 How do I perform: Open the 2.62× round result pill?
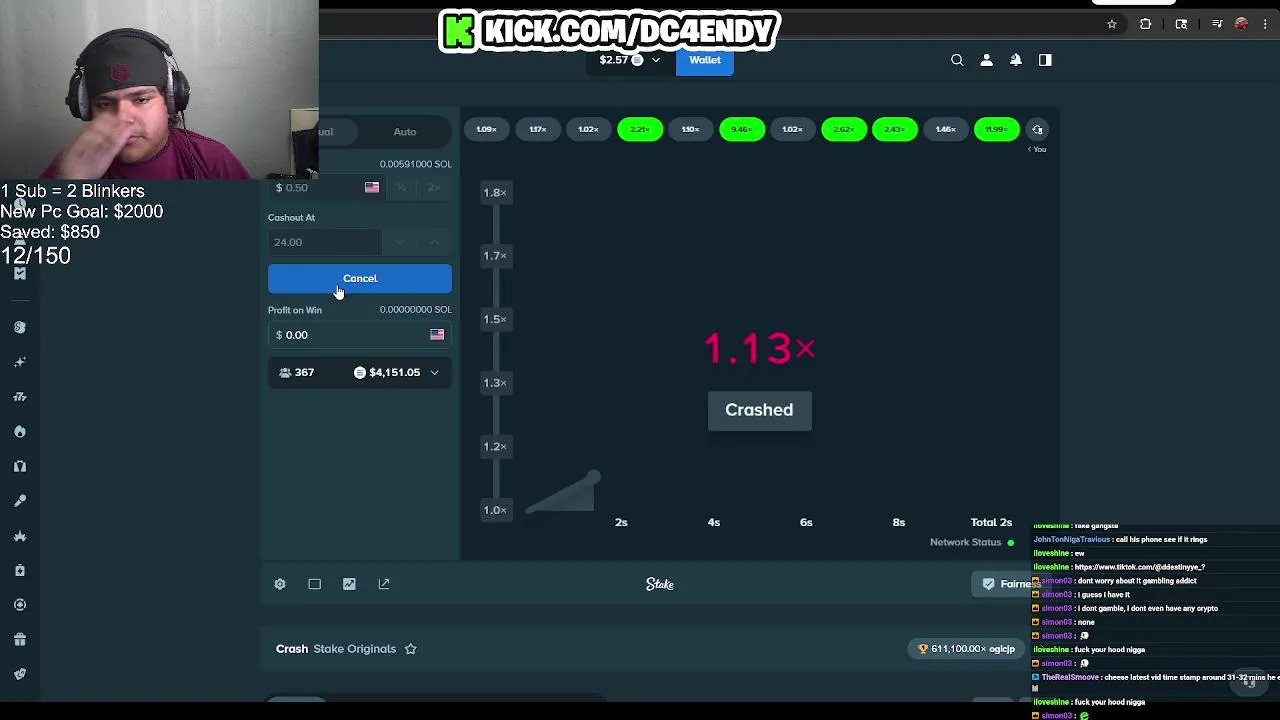844,129
